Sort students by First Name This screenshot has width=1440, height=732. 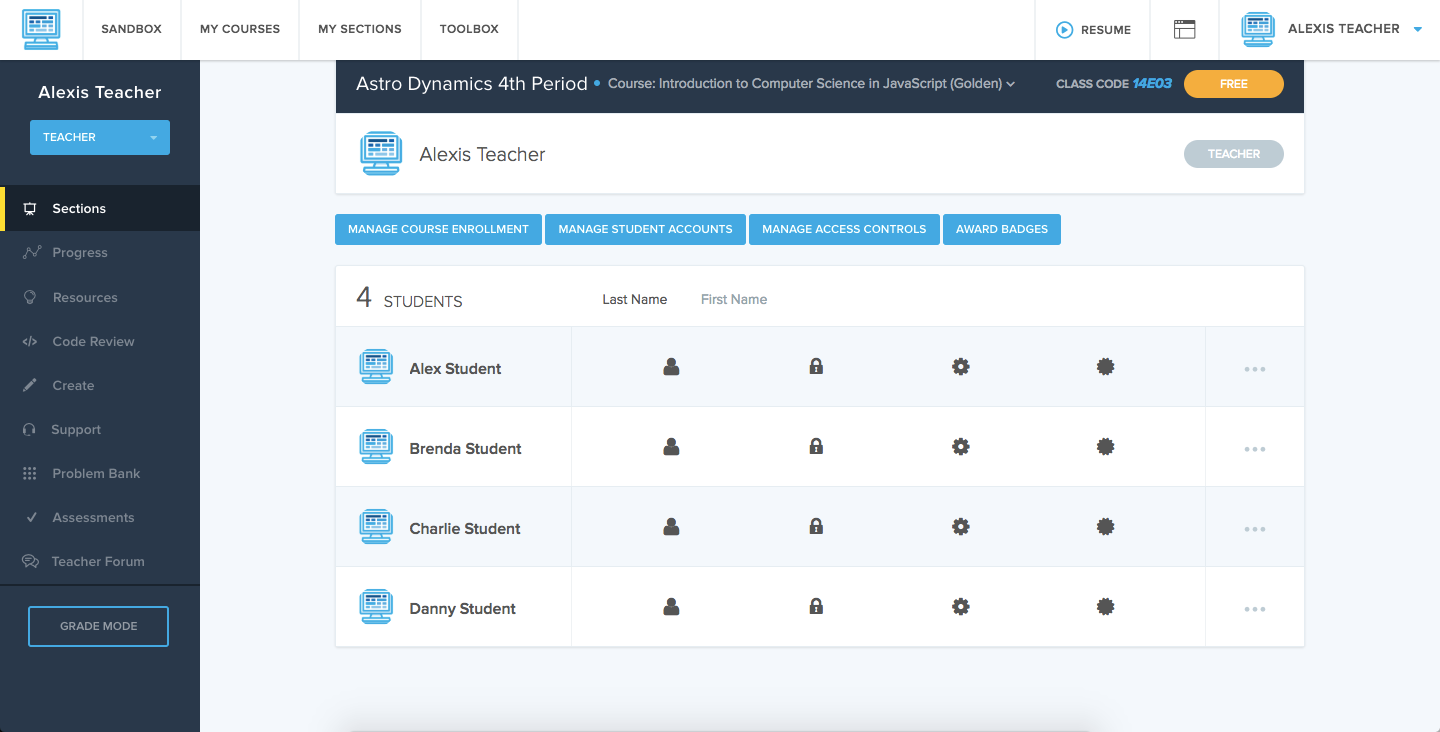[x=733, y=299]
